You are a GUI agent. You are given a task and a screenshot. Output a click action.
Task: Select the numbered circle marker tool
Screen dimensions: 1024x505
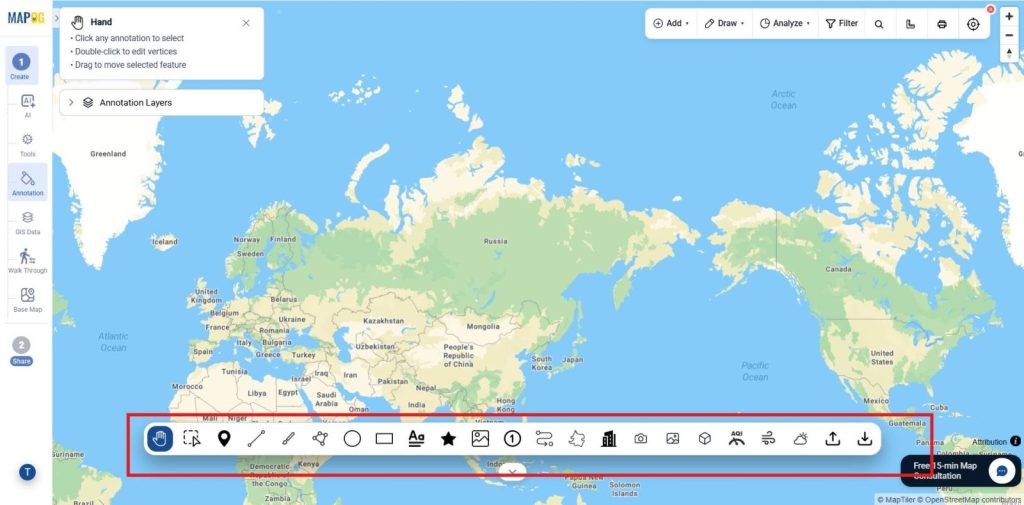(x=512, y=439)
